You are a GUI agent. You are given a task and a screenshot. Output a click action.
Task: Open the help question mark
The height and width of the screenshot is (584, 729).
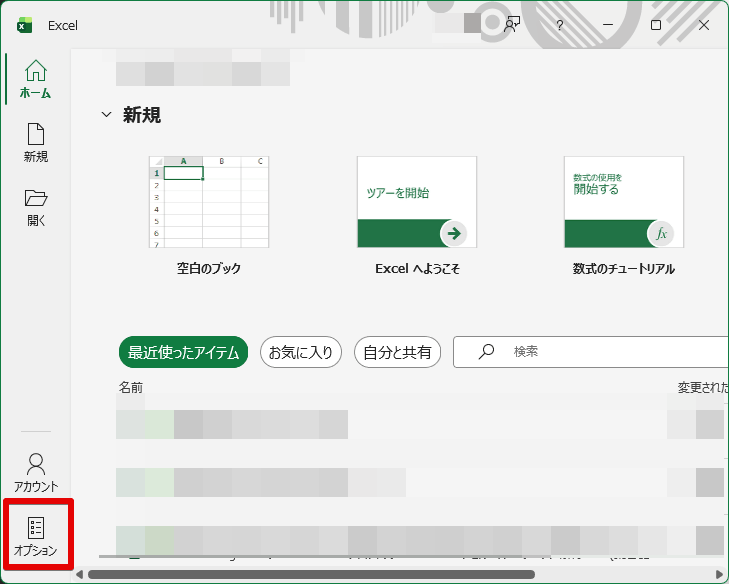pyautogui.click(x=560, y=25)
